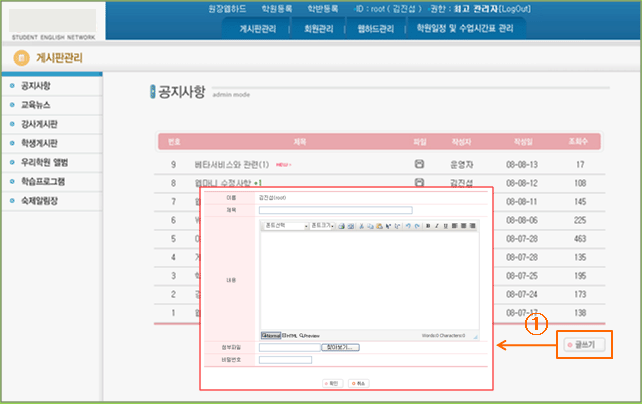
Task: Toggle italic formatting in the editor
Action: coord(437,226)
